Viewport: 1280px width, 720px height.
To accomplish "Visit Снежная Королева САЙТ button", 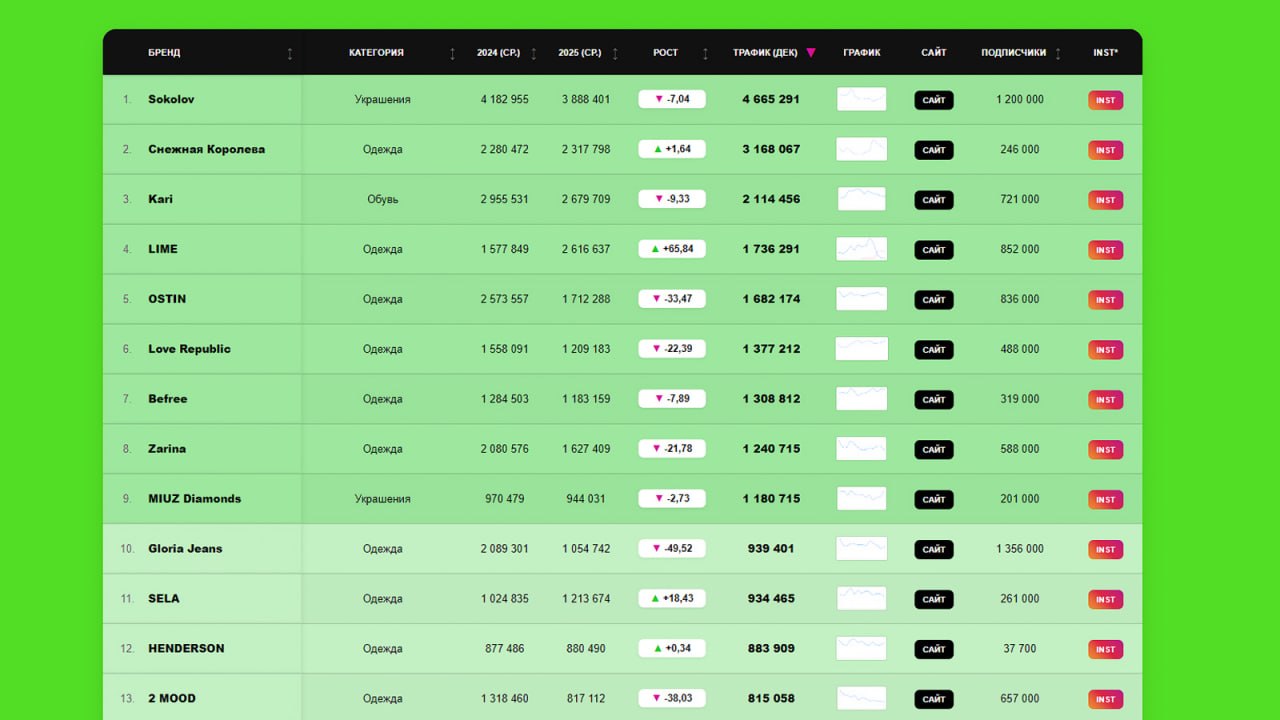I will (934, 150).
